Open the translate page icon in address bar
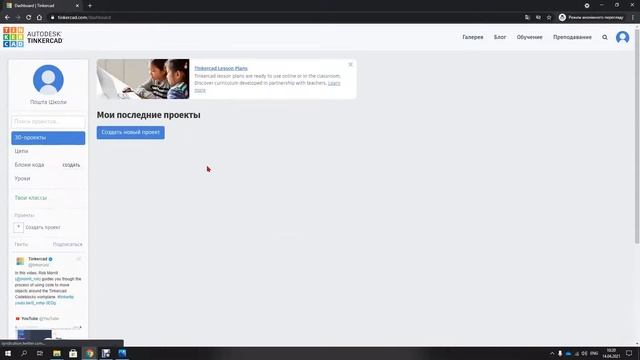The height and width of the screenshot is (360, 640). [527, 18]
